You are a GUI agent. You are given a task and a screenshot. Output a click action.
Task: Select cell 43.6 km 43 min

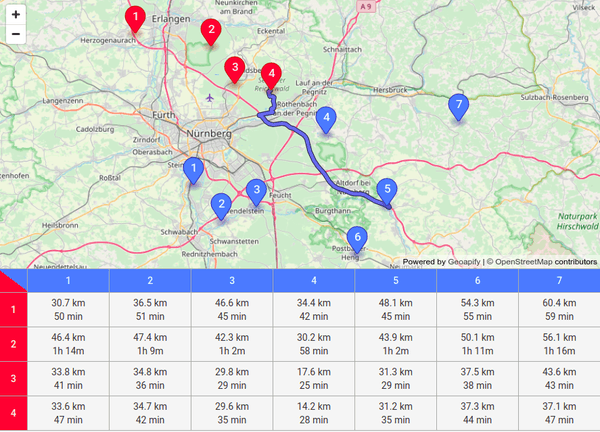click(559, 378)
